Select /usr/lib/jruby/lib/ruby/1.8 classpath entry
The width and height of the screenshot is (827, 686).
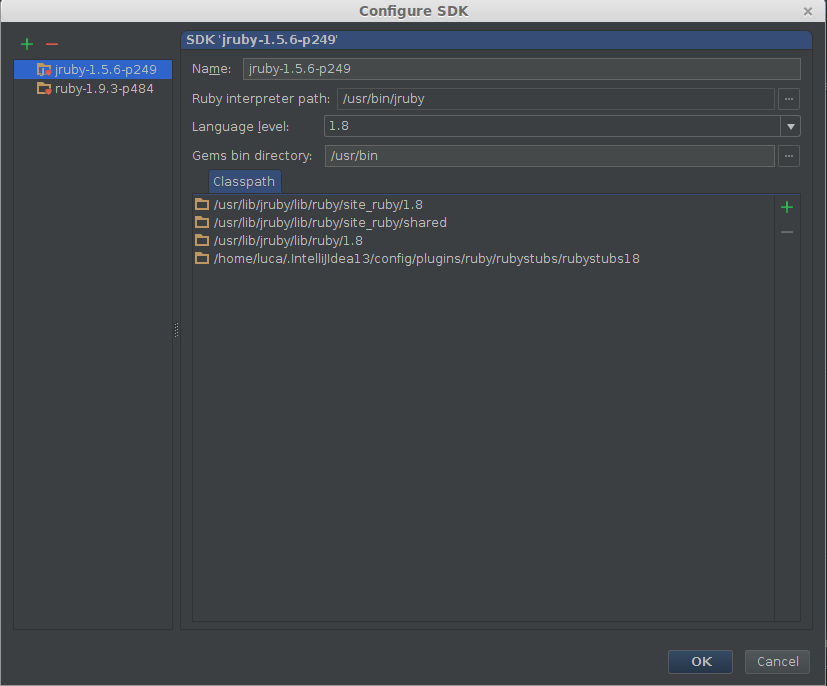tap(483, 240)
